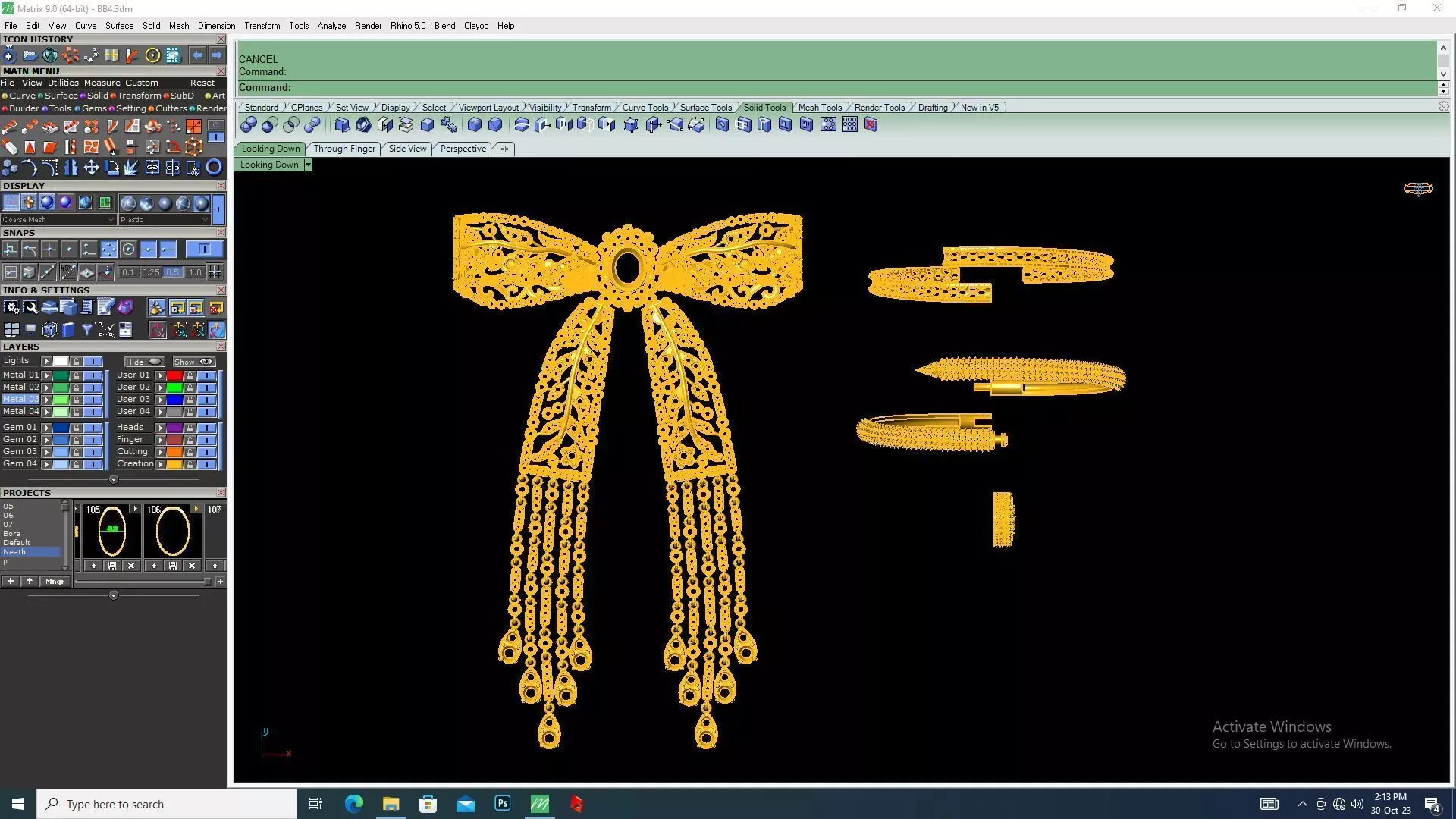Click the open folder icon in Icon History
This screenshot has height=819, width=1456.
pos(30,55)
